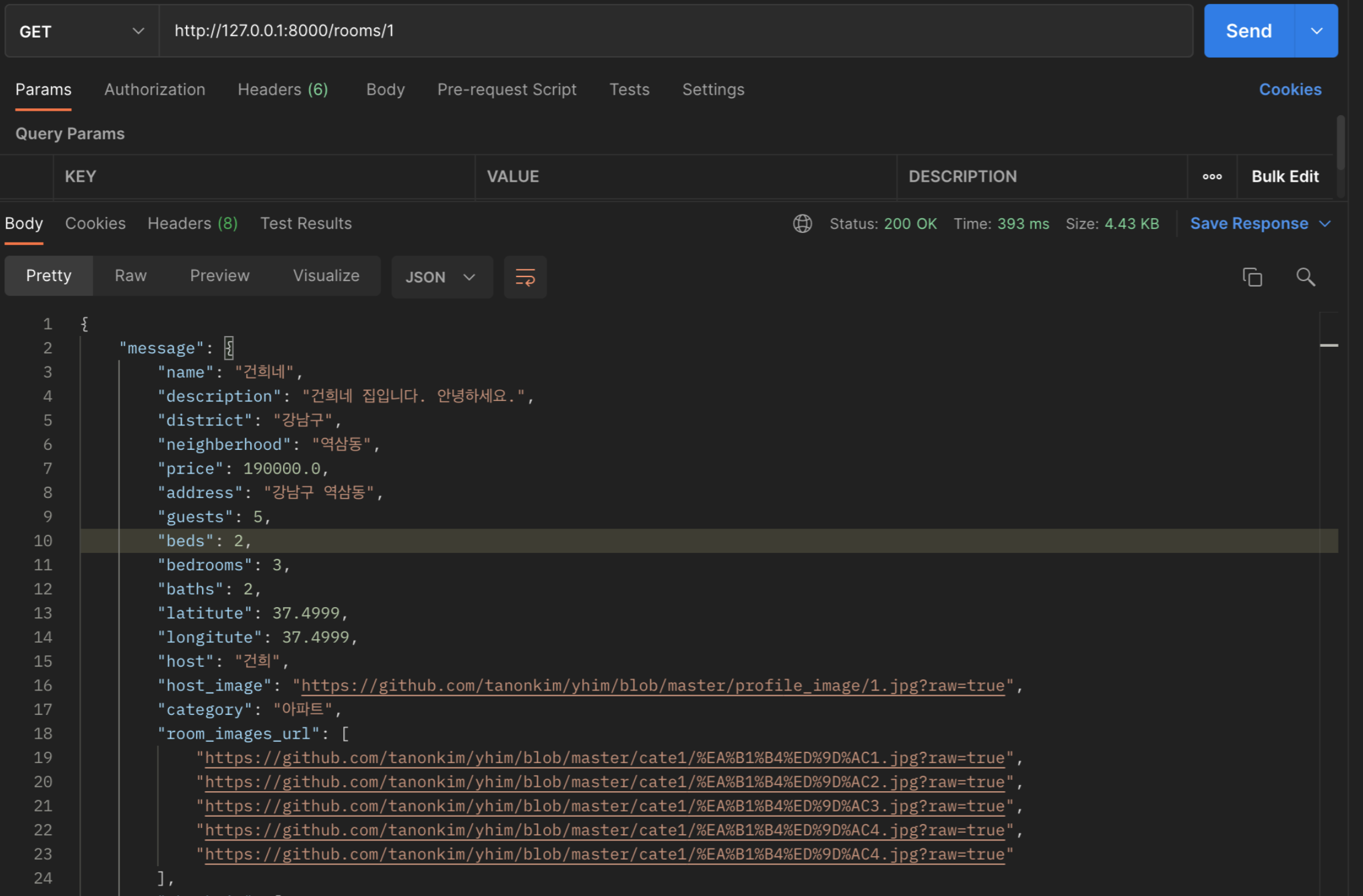Expand the Save Response dropdown
This screenshot has height=896, width=1363.
[1325, 223]
